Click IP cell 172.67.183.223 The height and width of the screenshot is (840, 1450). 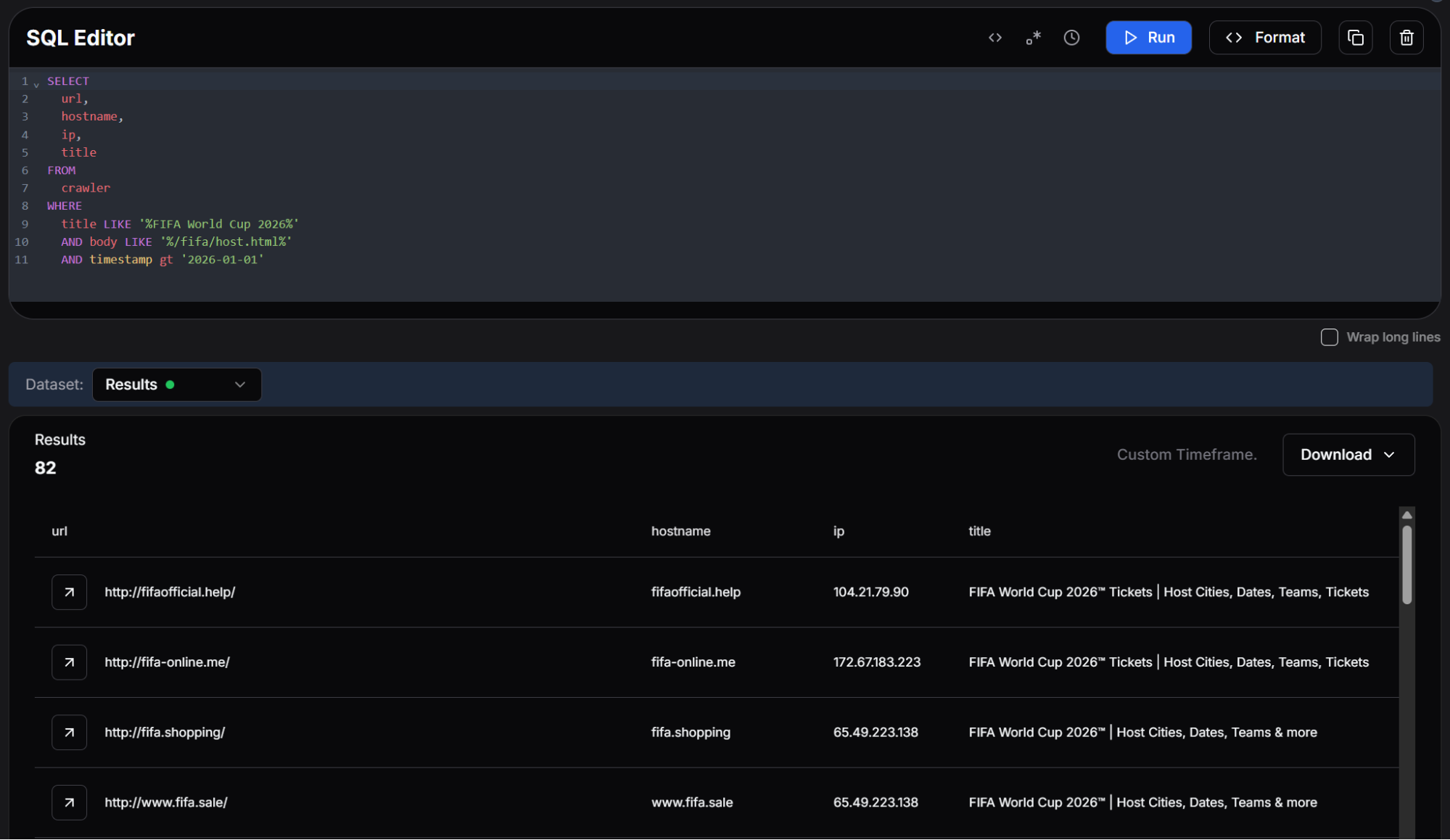point(876,662)
